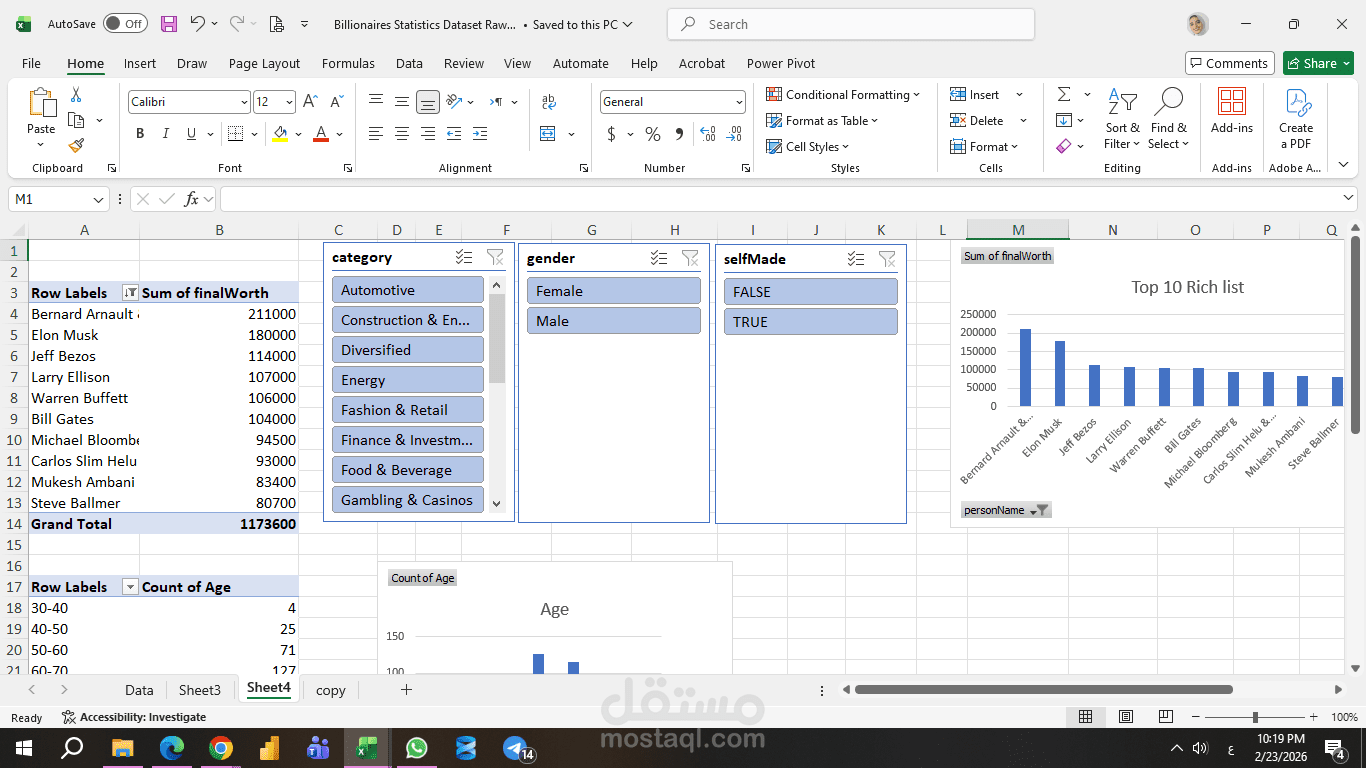Click the Increase Decimal icon
Image resolution: width=1366 pixels, height=768 pixels.
click(x=708, y=134)
